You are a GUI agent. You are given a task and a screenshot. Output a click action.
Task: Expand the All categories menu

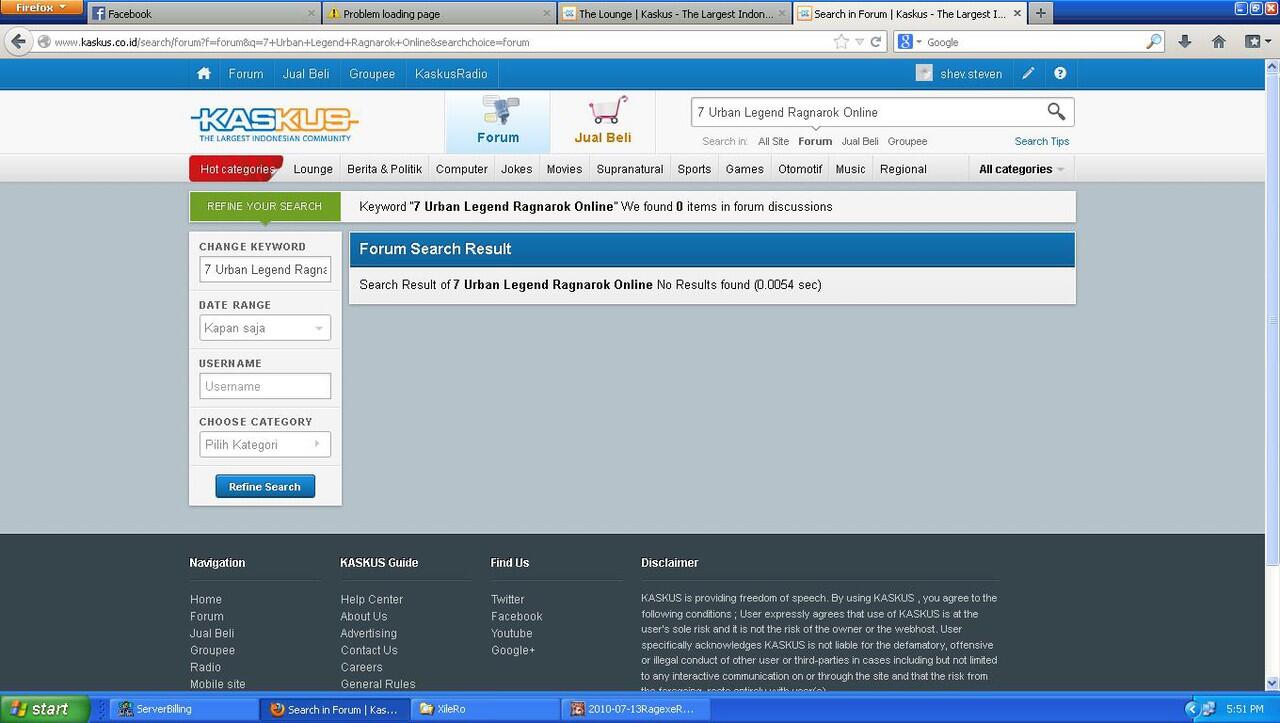[x=1021, y=169]
